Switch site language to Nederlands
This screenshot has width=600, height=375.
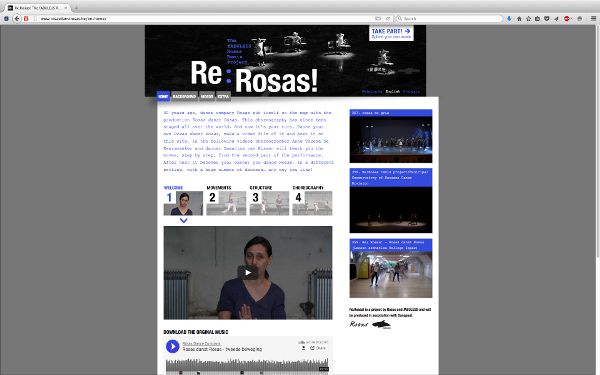click(372, 92)
